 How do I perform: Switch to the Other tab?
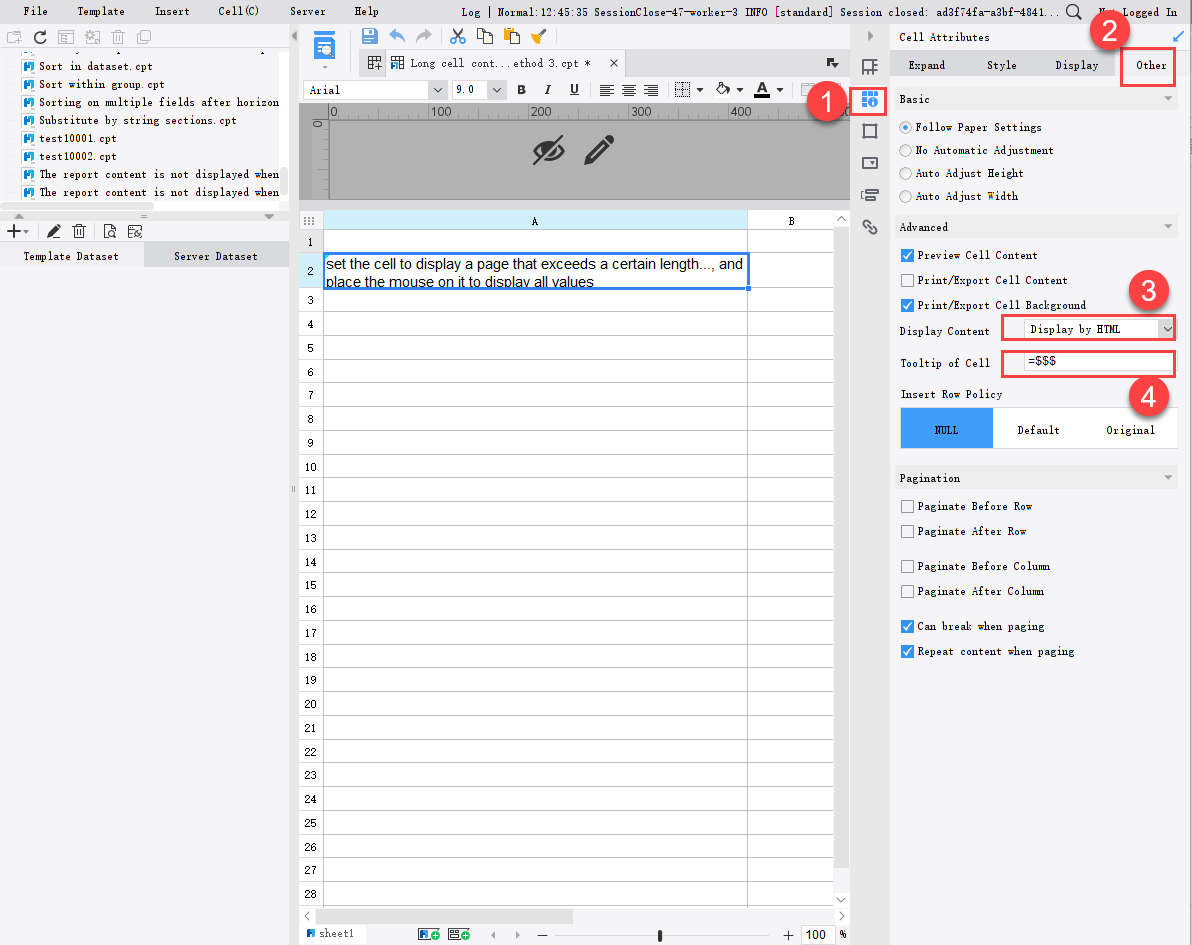point(1151,65)
